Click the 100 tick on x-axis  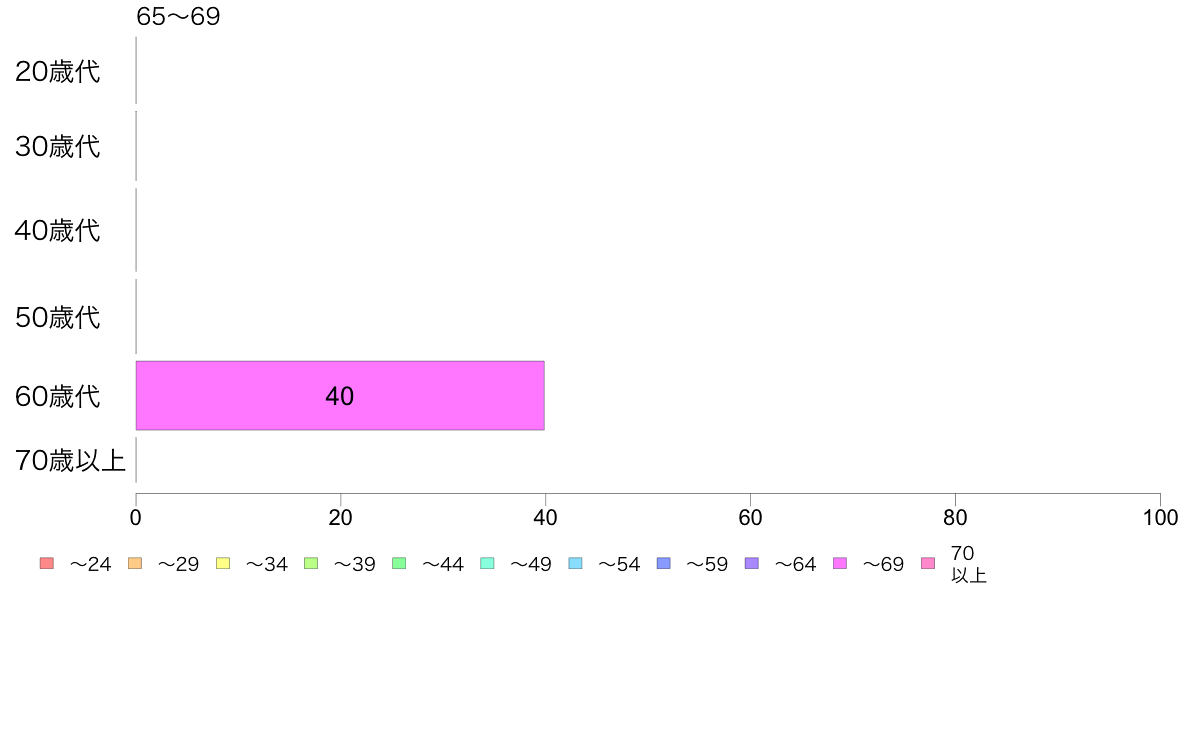coord(1160,518)
